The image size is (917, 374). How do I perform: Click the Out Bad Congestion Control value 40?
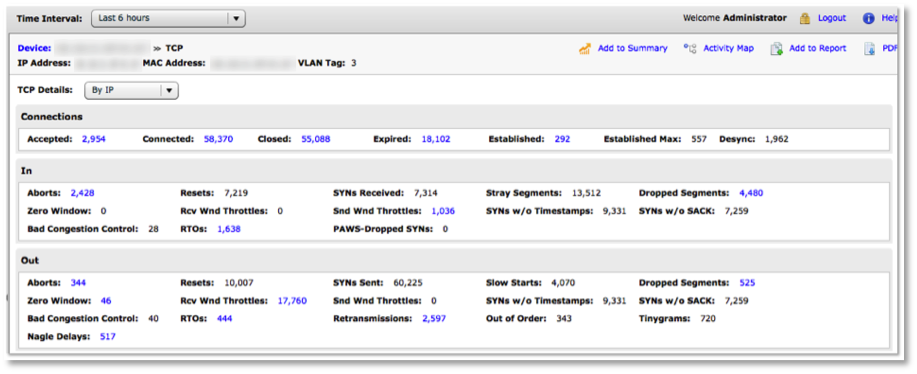[x=153, y=319]
